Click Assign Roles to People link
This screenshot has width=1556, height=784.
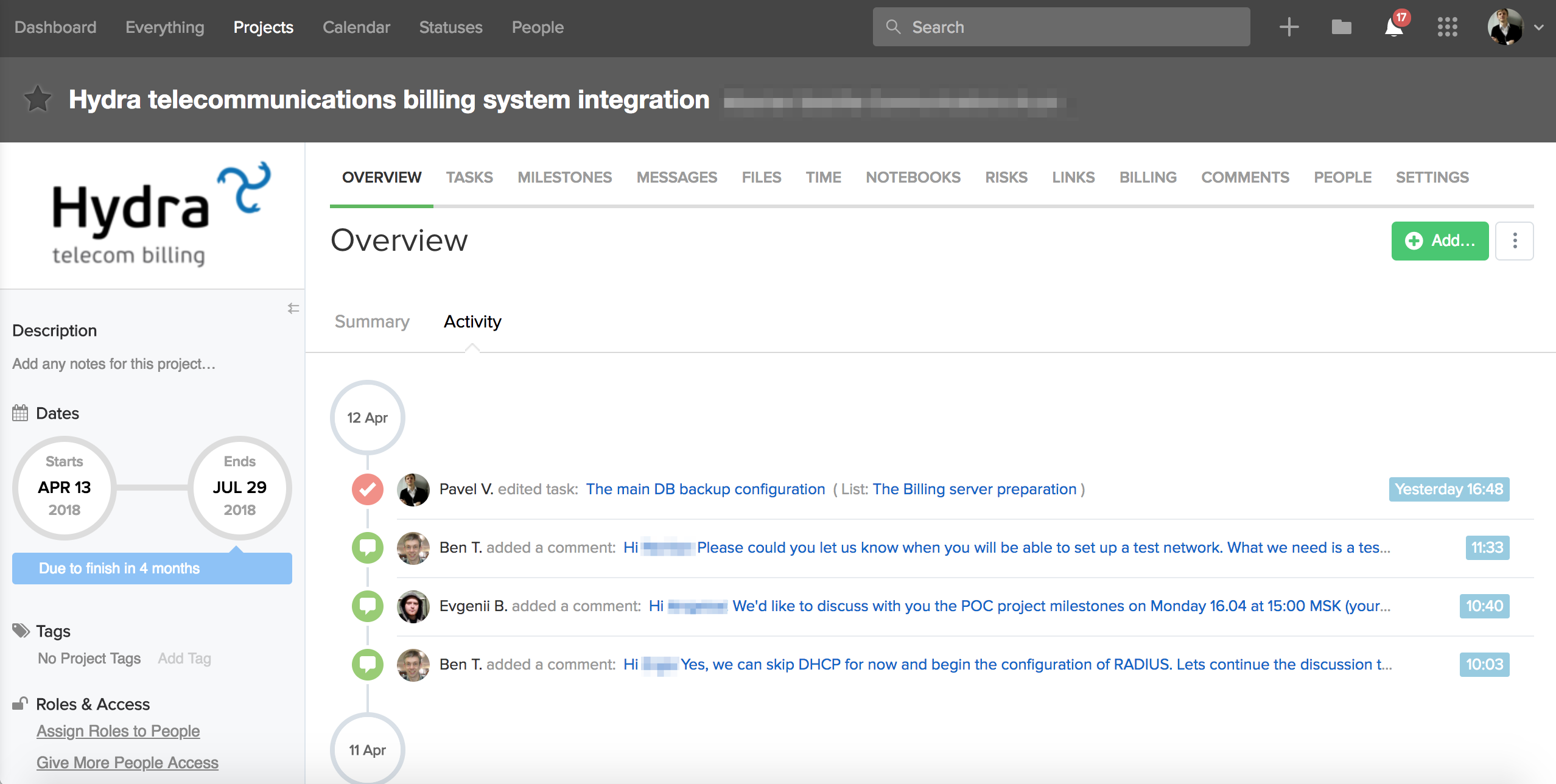(x=118, y=731)
